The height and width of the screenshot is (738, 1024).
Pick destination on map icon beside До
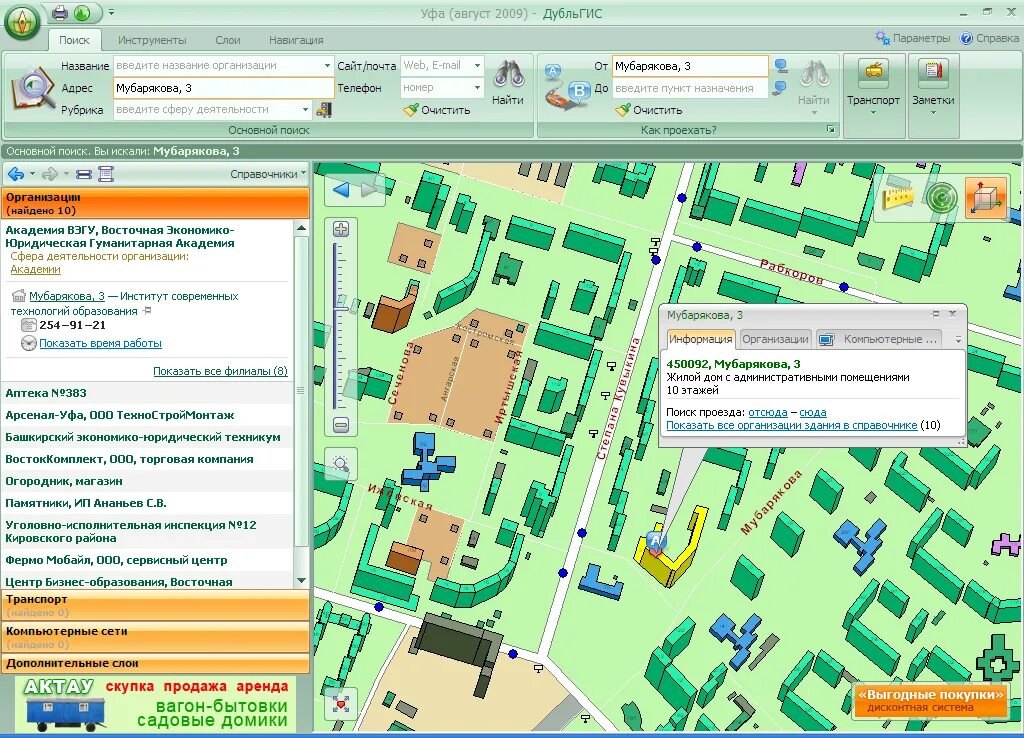pos(780,88)
